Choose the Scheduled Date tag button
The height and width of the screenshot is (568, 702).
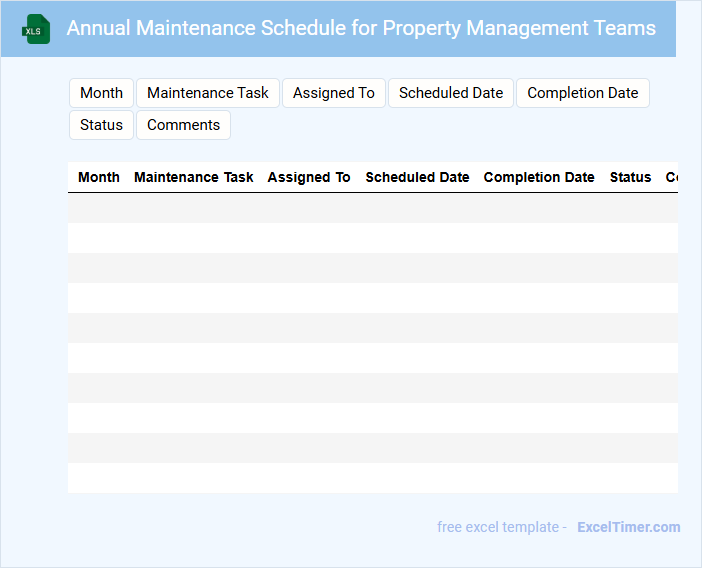[451, 93]
